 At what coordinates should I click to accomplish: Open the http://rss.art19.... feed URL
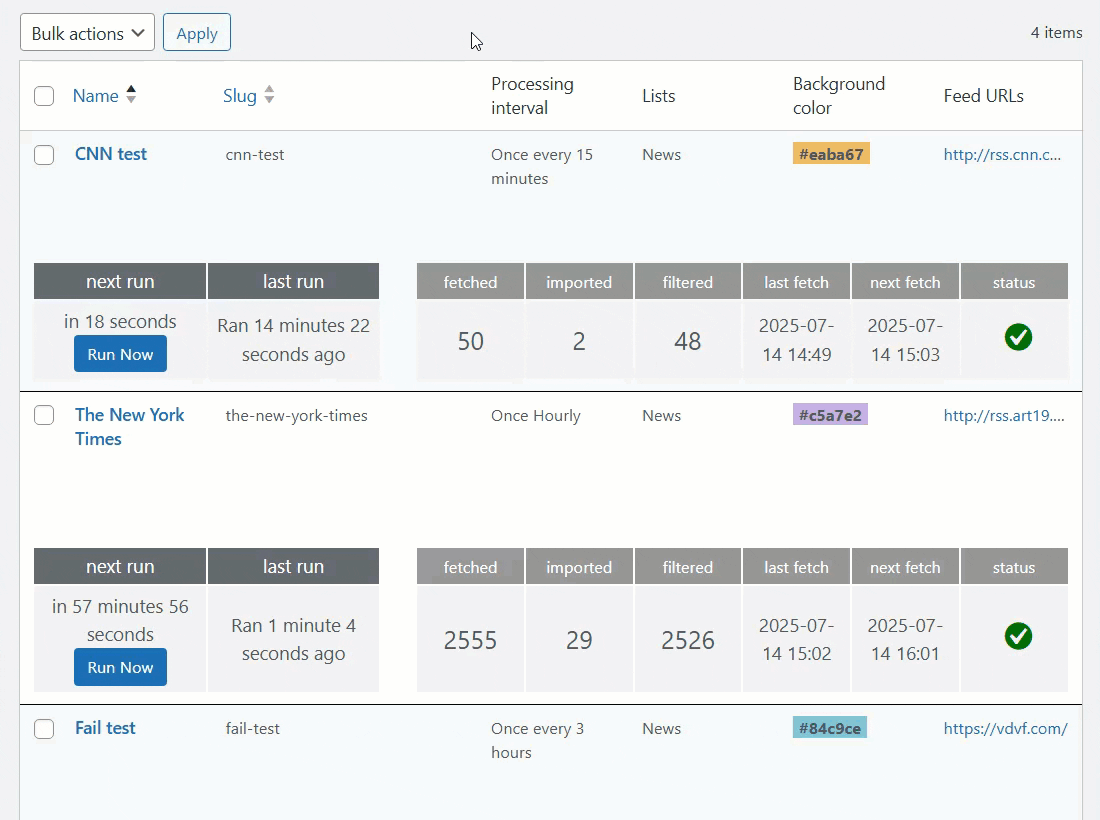coord(1004,415)
